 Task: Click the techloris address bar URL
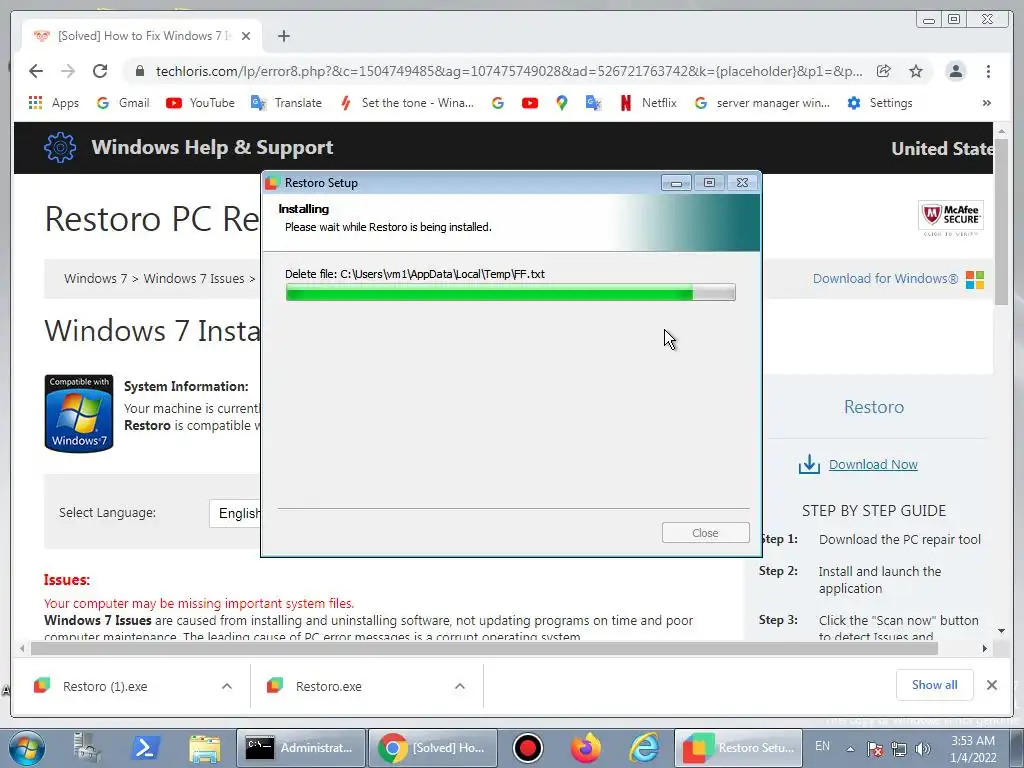pos(509,71)
